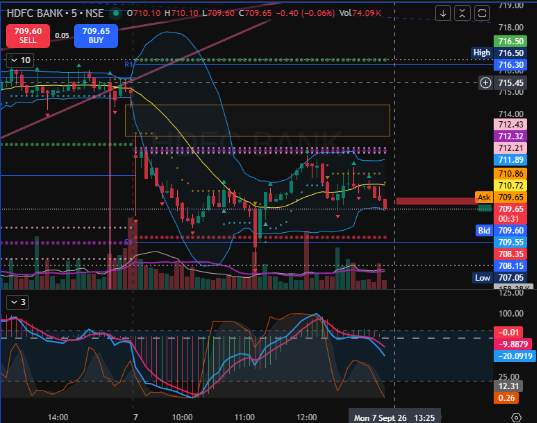Click the yellow 710.72 price label
537x423 pixels.
(510, 186)
